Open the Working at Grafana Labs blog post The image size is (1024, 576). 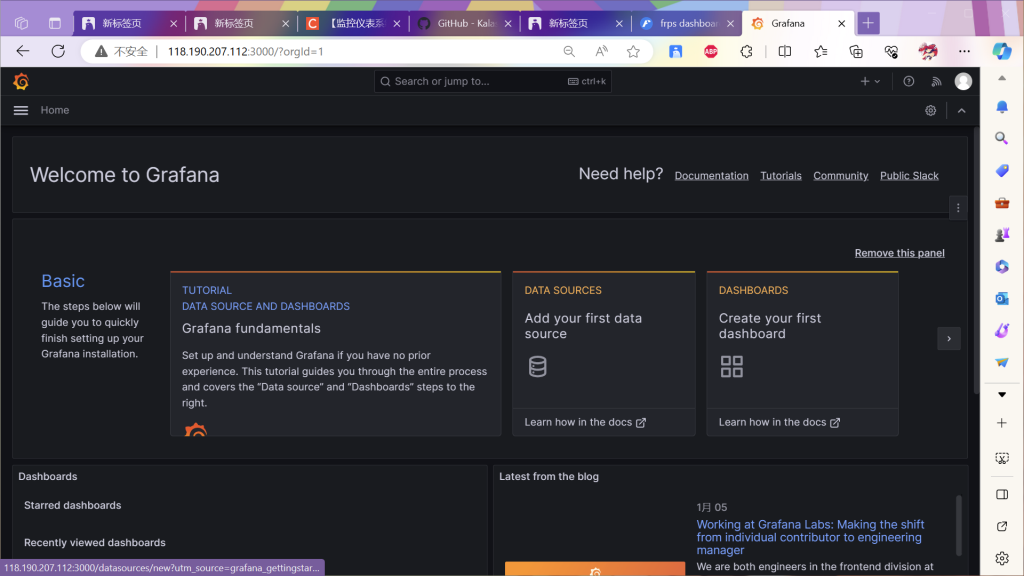810,537
